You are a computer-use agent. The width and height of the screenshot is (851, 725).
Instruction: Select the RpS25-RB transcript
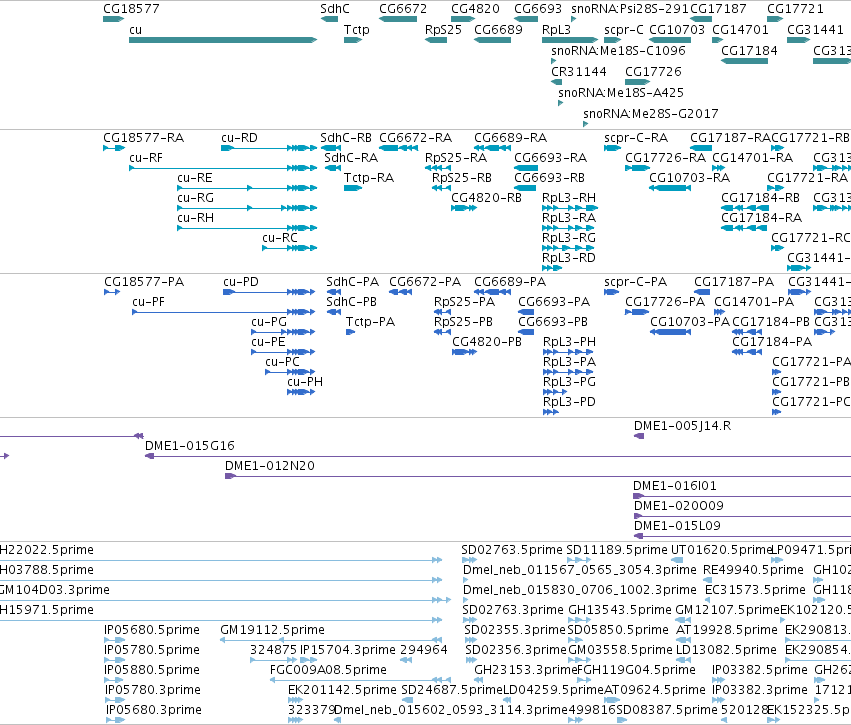(x=441, y=188)
